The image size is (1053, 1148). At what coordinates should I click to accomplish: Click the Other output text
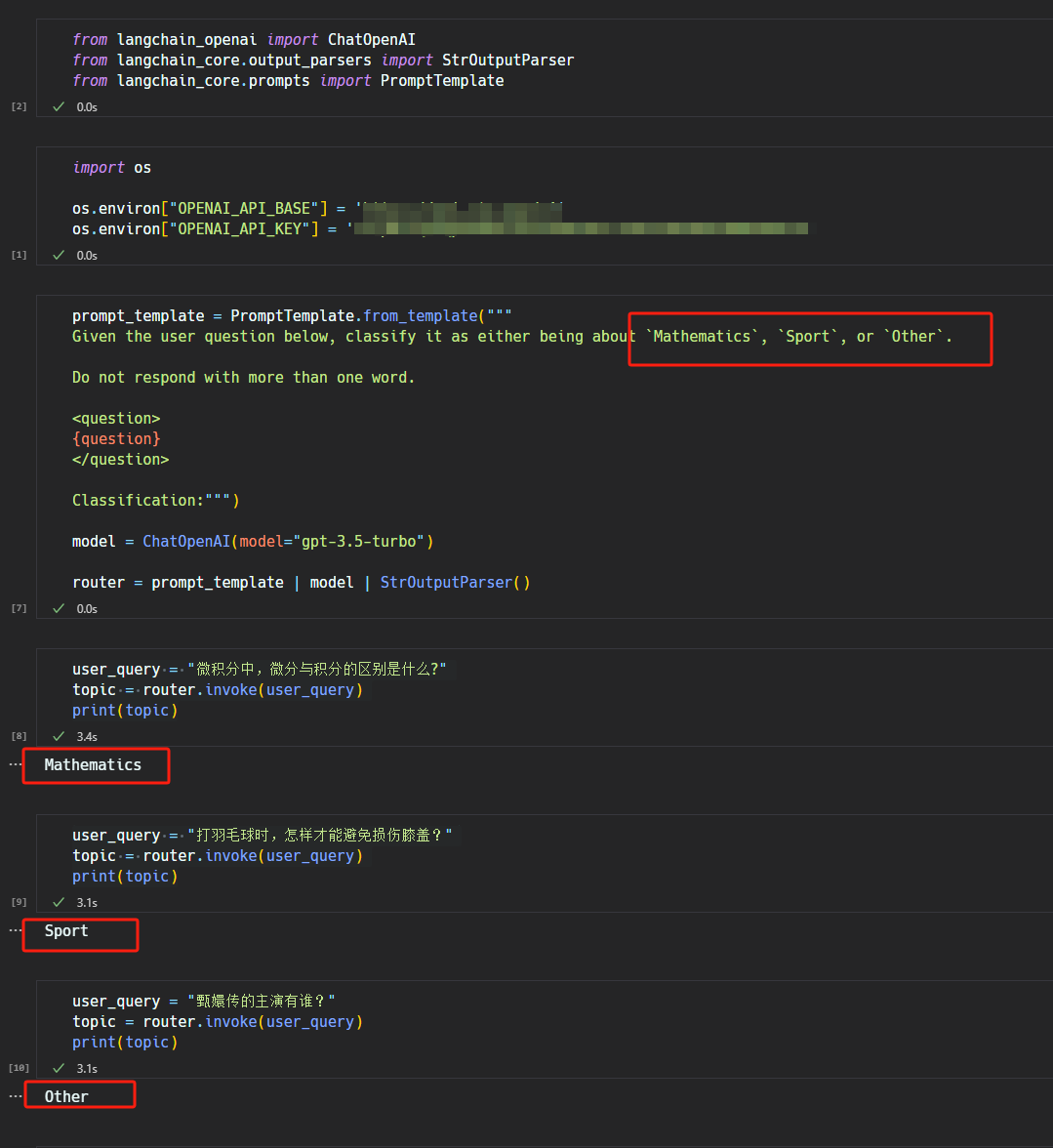point(68,1095)
